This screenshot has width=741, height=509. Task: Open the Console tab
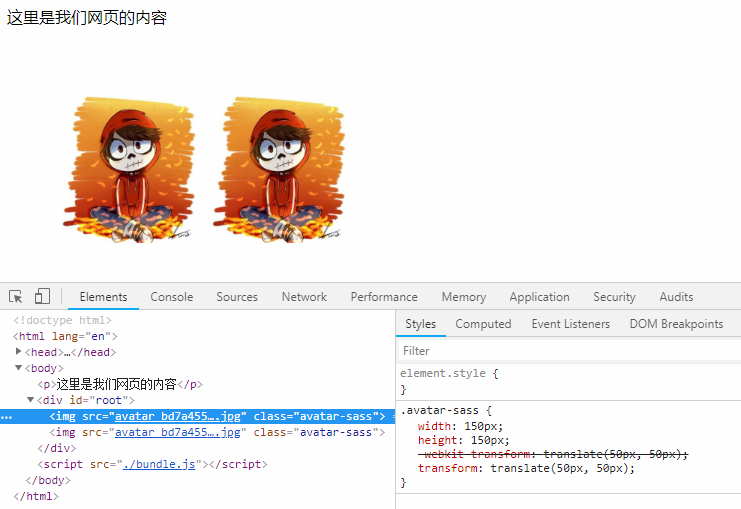[x=172, y=297]
